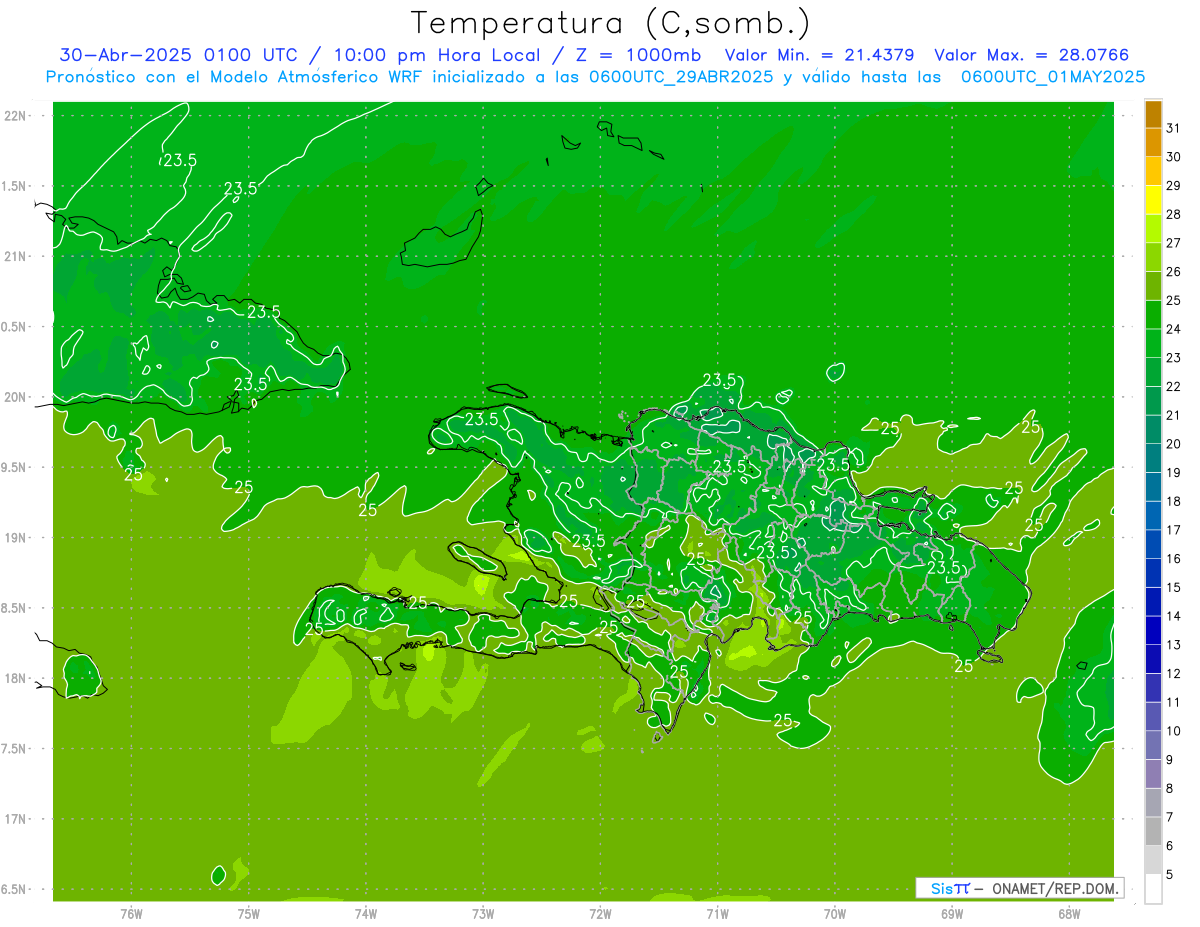Click the "75W" longitude axis label
1200x927 pixels.
[x=249, y=913]
